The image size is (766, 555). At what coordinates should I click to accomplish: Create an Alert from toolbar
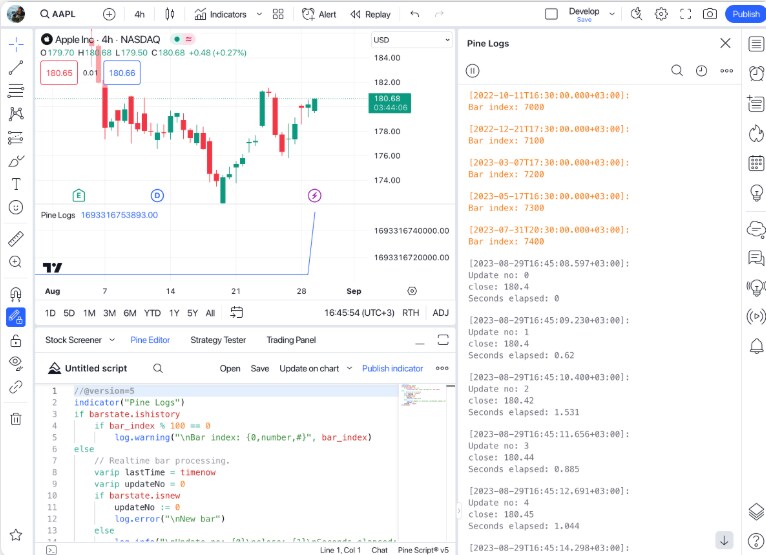319,15
